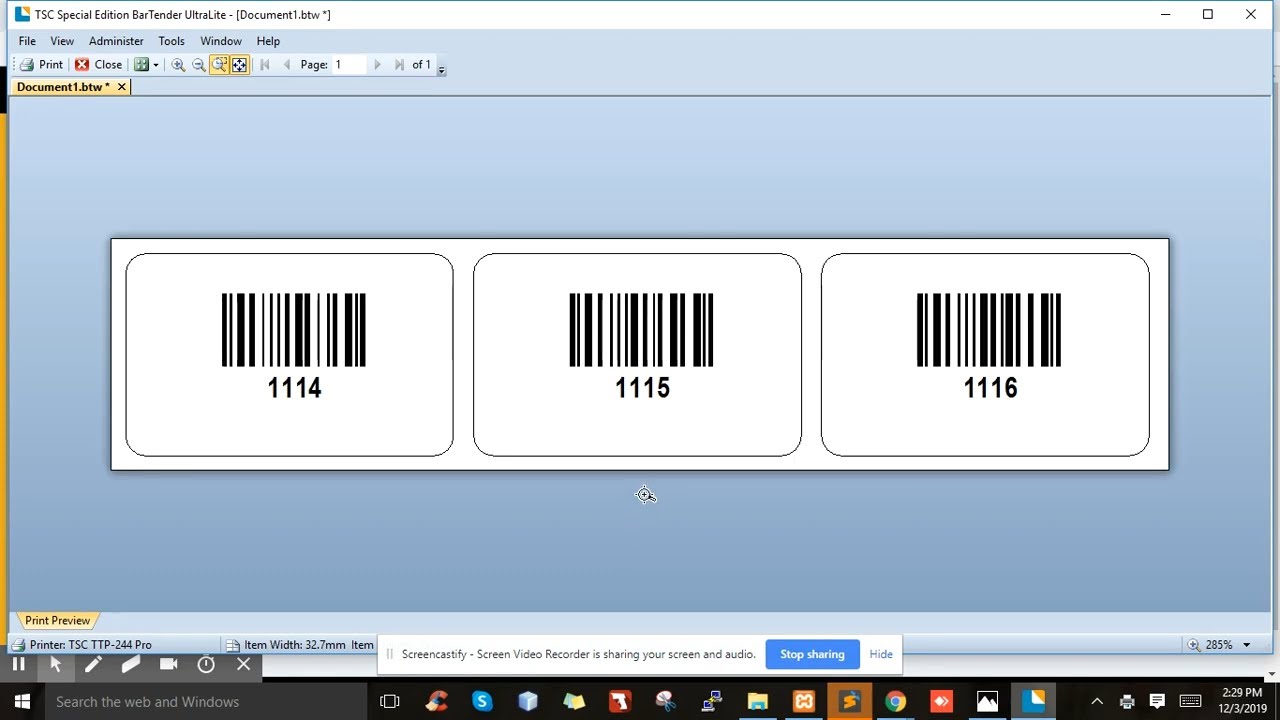The width and height of the screenshot is (1280, 720).
Task: Click Hide link in Screencastify bar
Action: (x=881, y=654)
